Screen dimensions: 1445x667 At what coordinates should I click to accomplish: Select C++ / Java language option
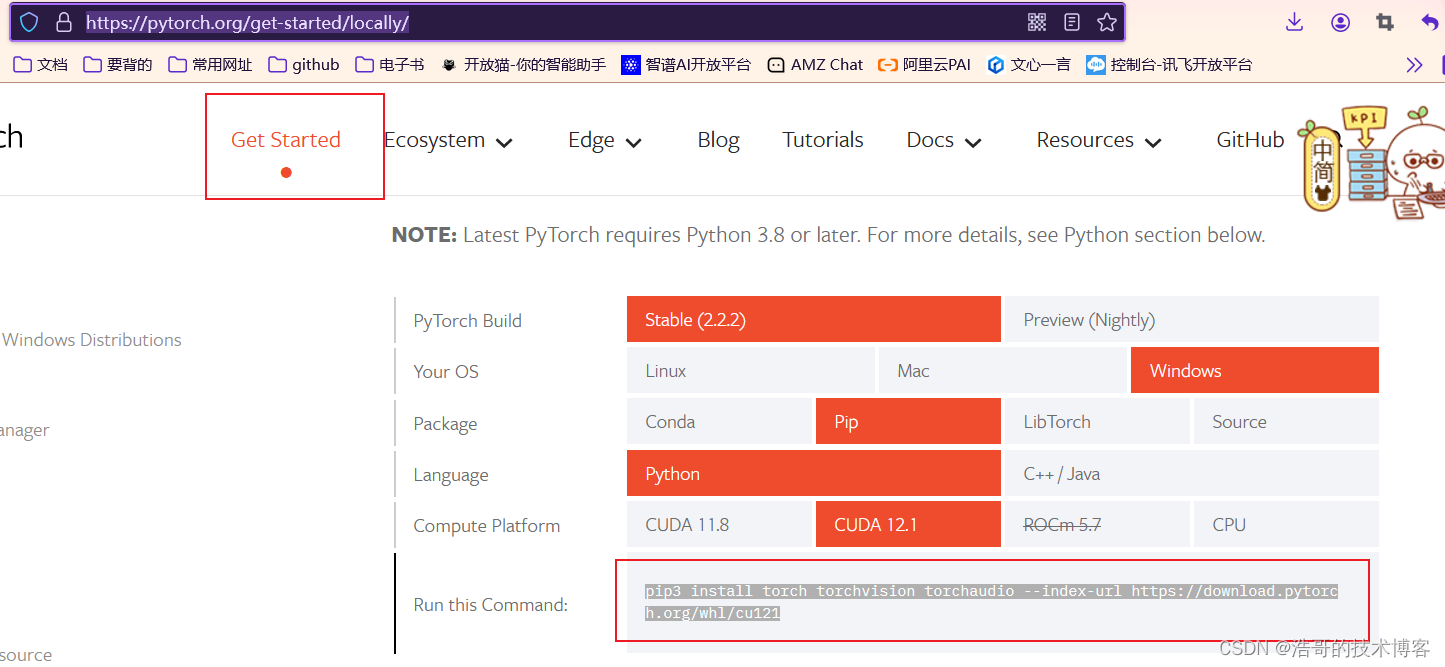coord(1191,473)
